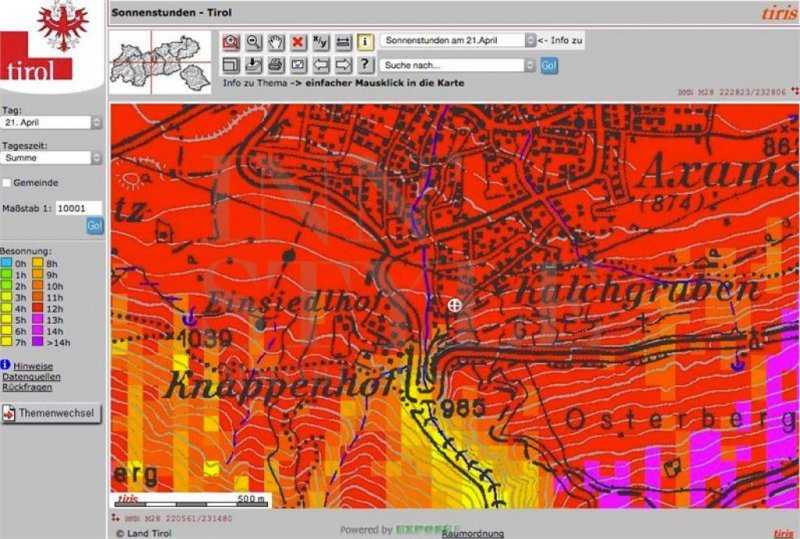
Task: Activate the pan hand tool
Action: [x=275, y=42]
